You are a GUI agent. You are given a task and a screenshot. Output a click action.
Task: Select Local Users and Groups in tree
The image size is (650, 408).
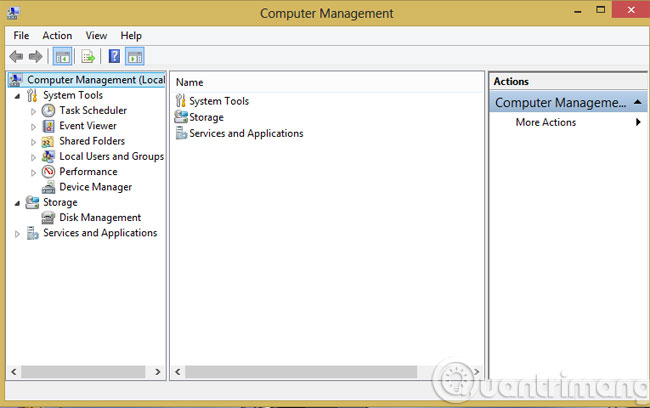[x=112, y=156]
